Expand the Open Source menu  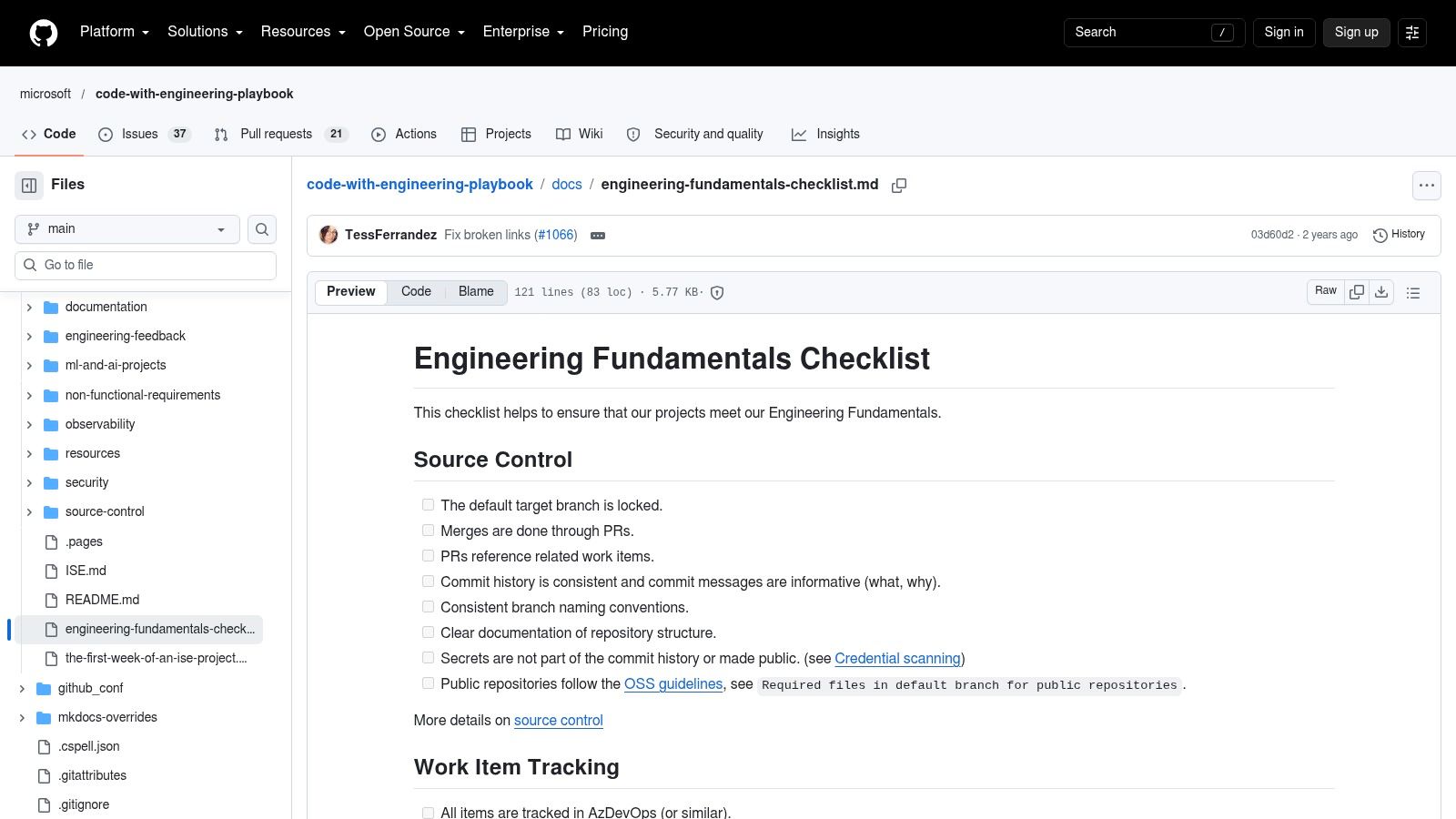click(414, 32)
